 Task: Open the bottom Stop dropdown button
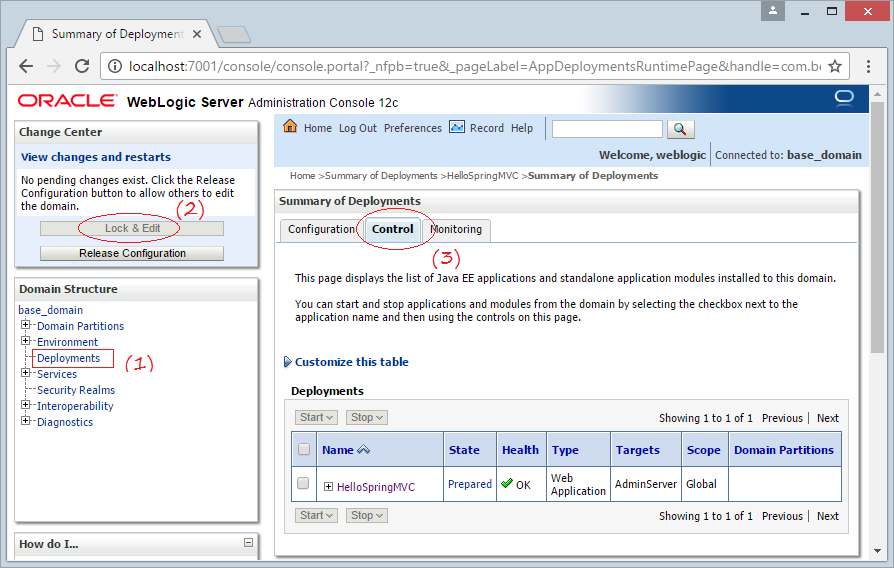pos(367,516)
